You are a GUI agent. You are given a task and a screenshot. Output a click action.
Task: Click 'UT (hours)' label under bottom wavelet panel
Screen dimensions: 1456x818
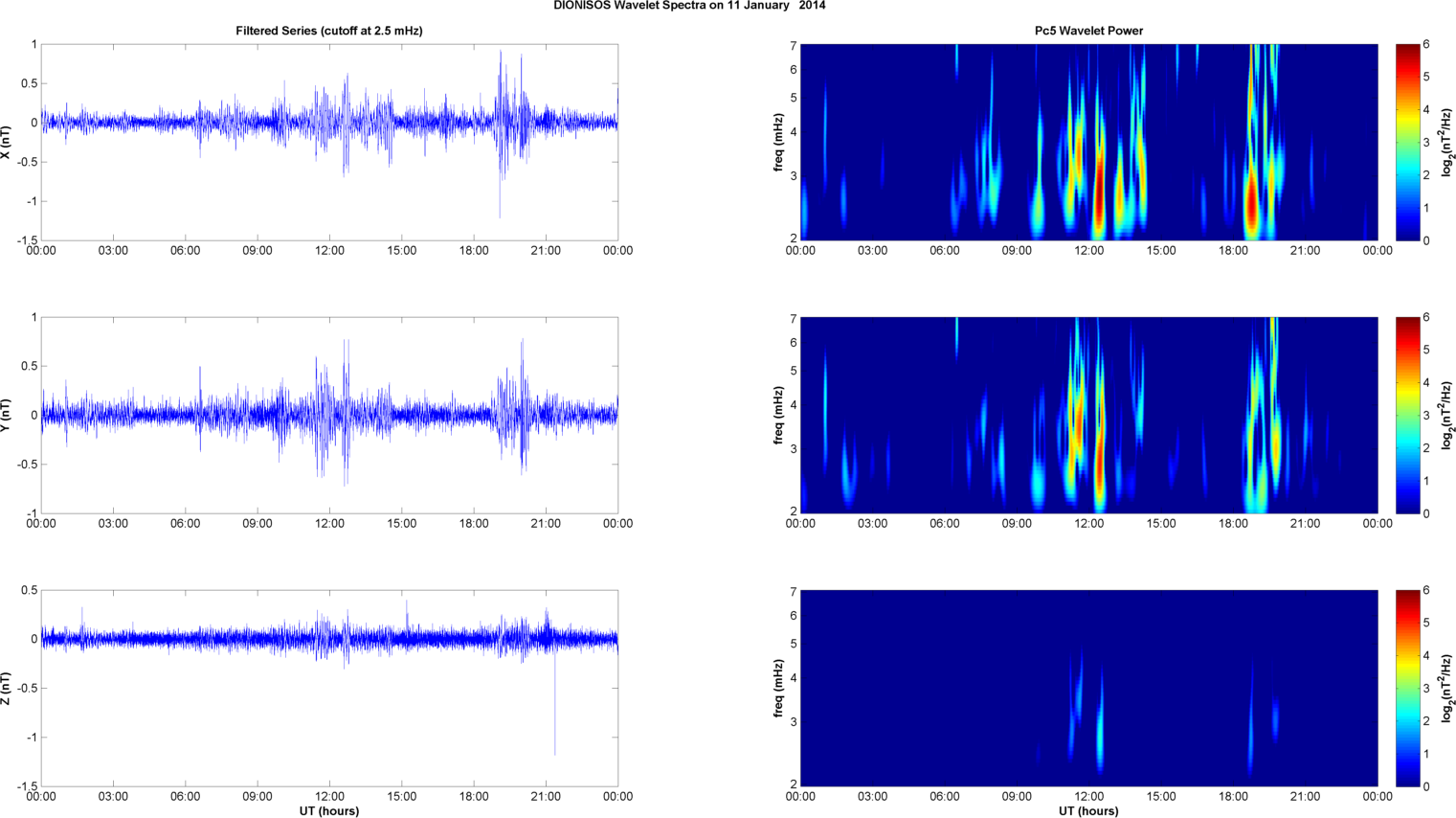(1088, 811)
